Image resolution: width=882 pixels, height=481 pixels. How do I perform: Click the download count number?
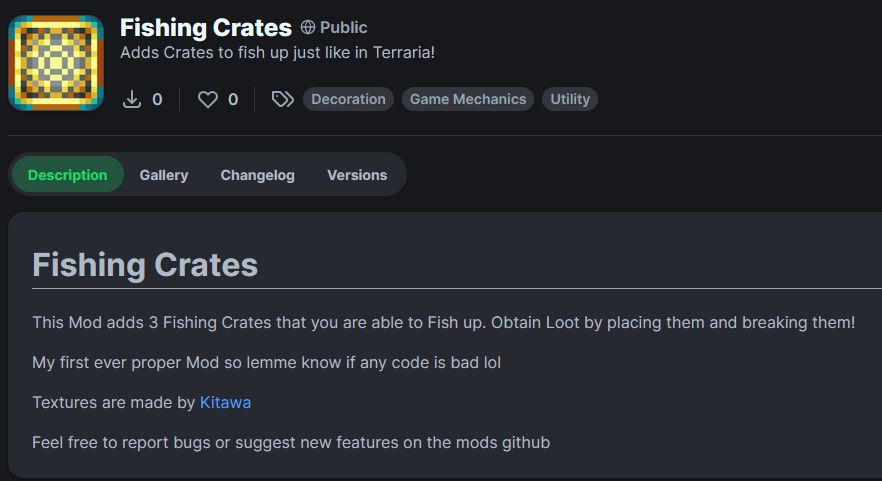pyautogui.click(x=157, y=100)
